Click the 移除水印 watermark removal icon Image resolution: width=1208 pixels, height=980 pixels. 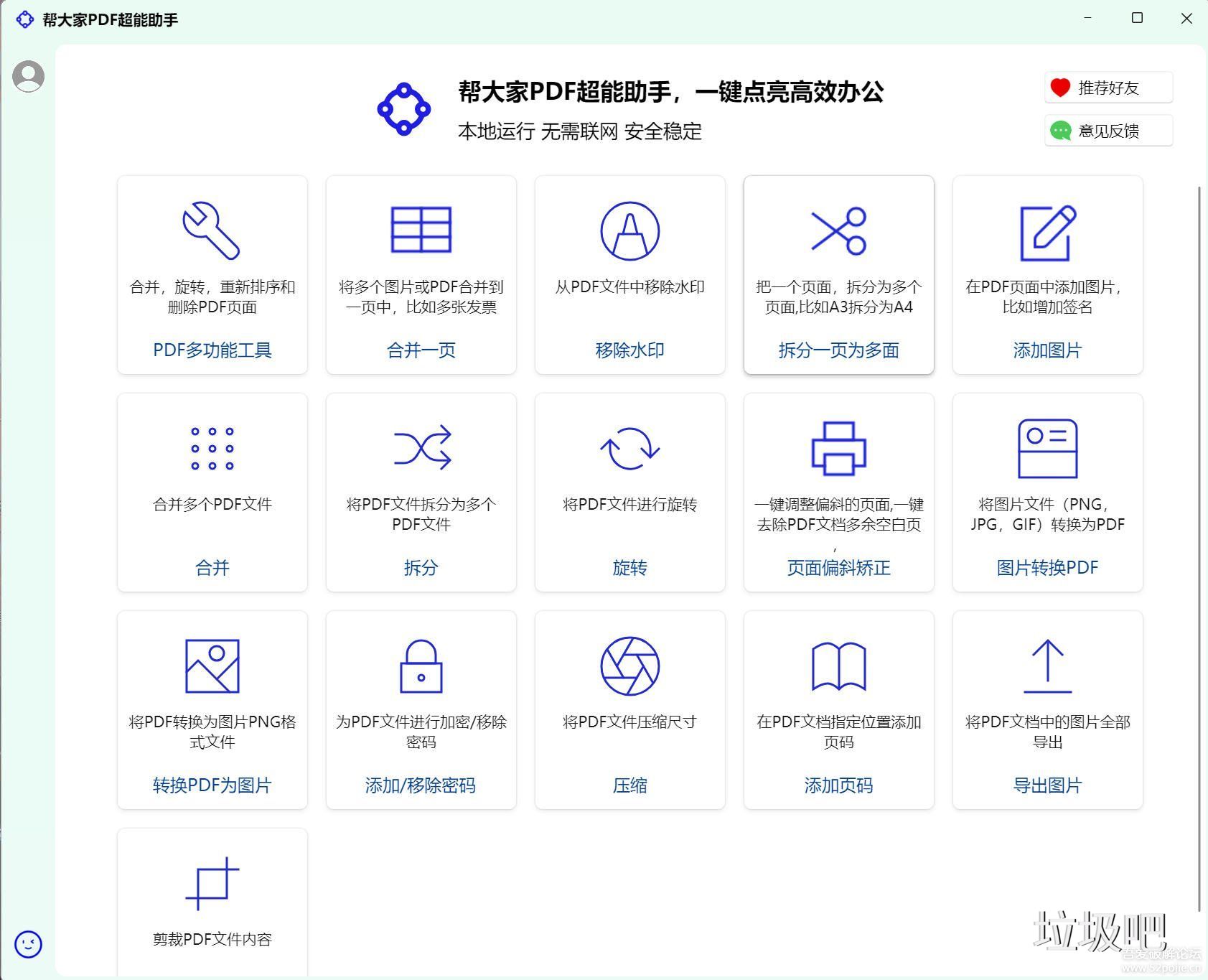pyautogui.click(x=629, y=231)
